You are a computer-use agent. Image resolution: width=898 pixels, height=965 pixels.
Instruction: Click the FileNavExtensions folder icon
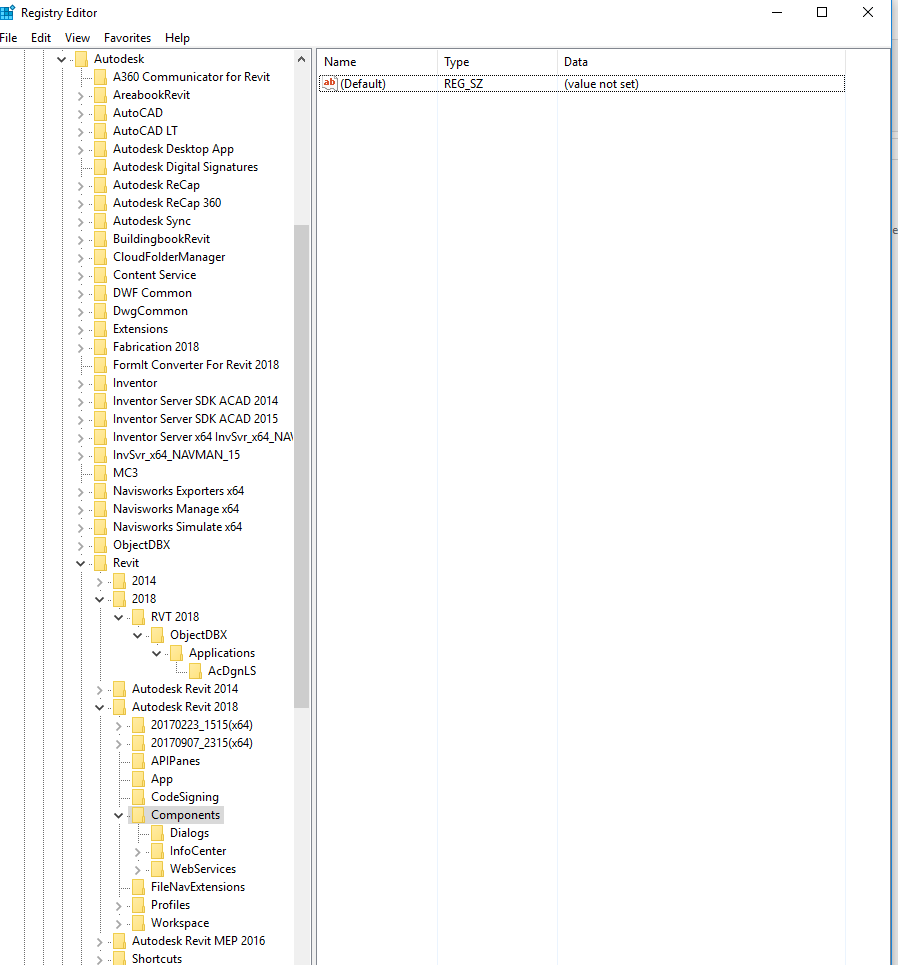pyautogui.click(x=138, y=887)
